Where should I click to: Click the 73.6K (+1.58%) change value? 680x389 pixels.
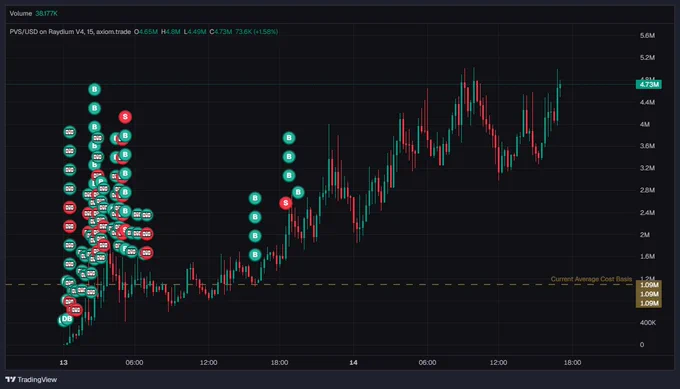pyautogui.click(x=257, y=32)
